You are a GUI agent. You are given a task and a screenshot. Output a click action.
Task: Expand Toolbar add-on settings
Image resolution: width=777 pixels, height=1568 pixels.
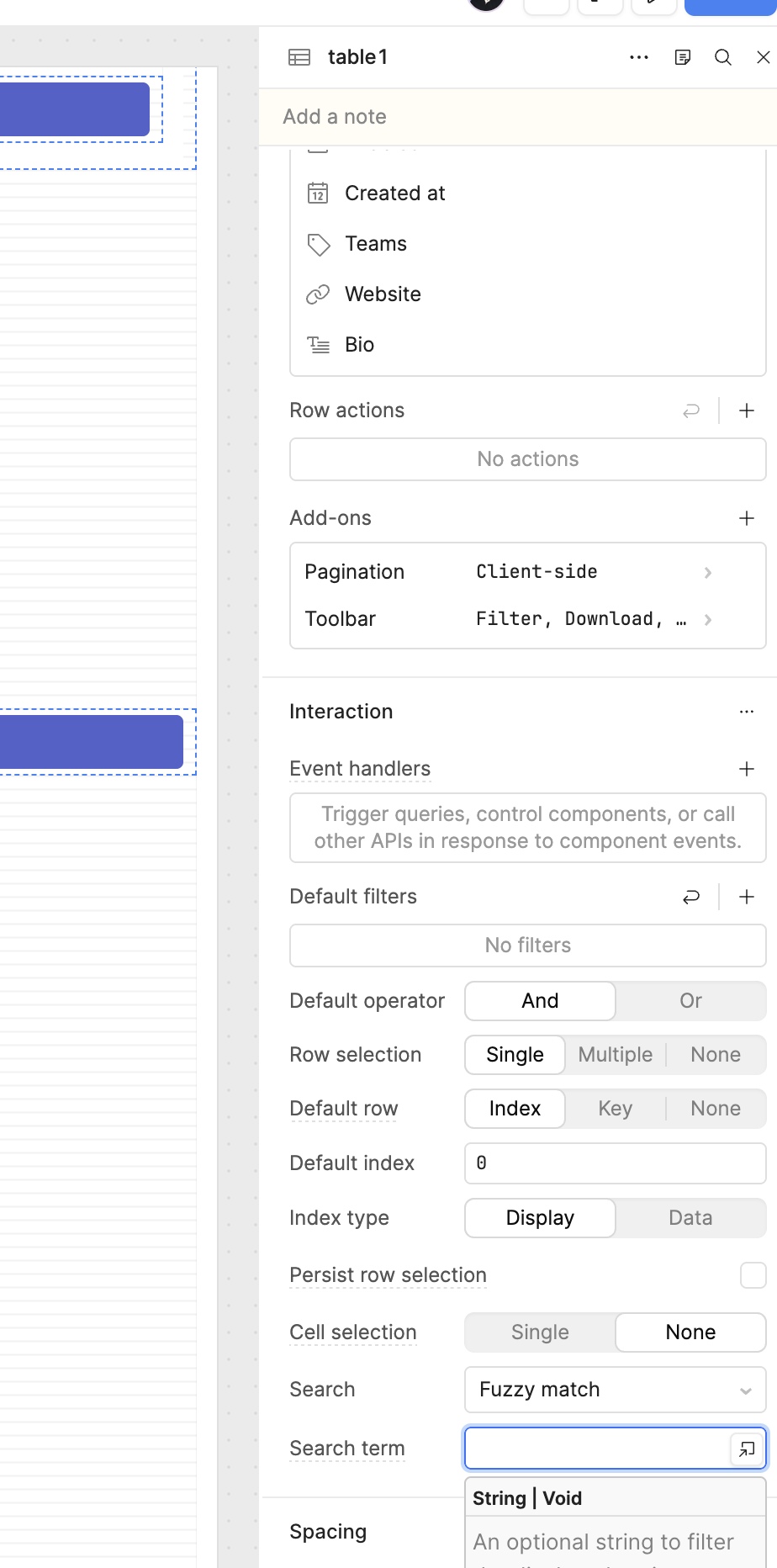click(x=708, y=619)
